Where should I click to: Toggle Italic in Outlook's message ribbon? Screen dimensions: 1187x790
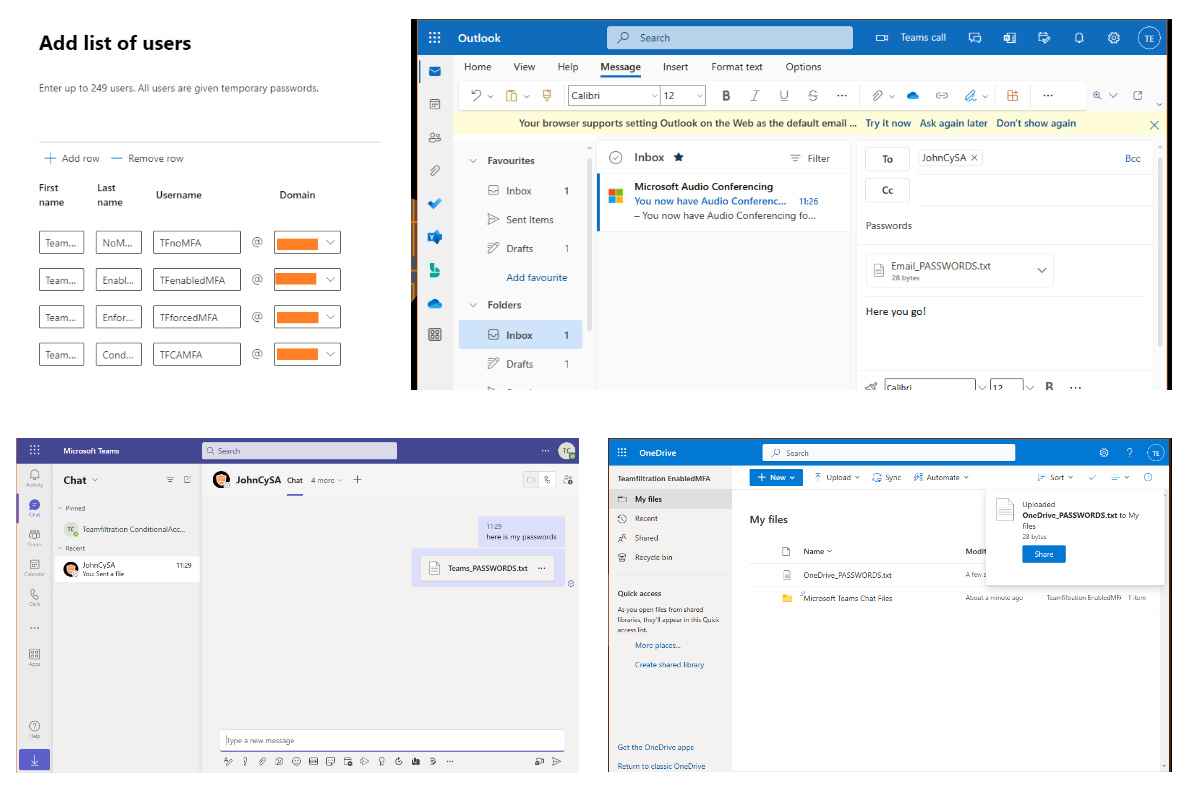click(755, 95)
